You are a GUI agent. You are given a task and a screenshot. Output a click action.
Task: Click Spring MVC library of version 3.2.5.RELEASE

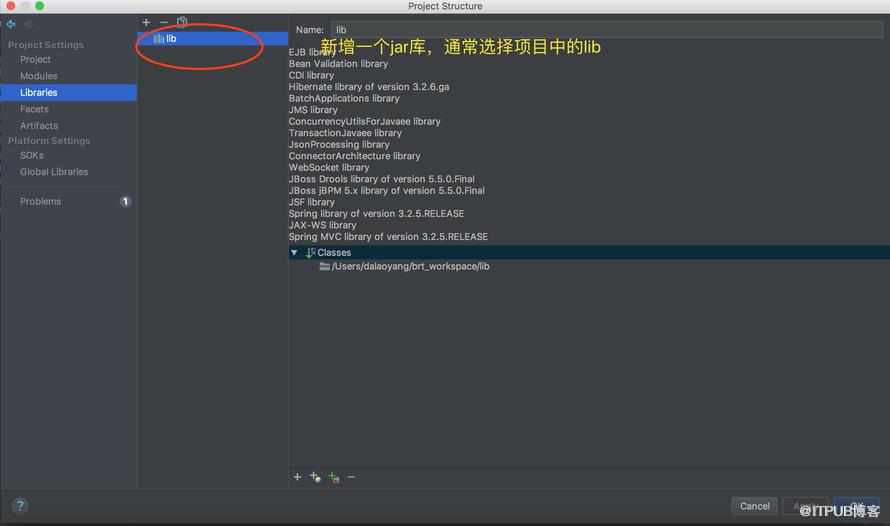click(x=388, y=237)
